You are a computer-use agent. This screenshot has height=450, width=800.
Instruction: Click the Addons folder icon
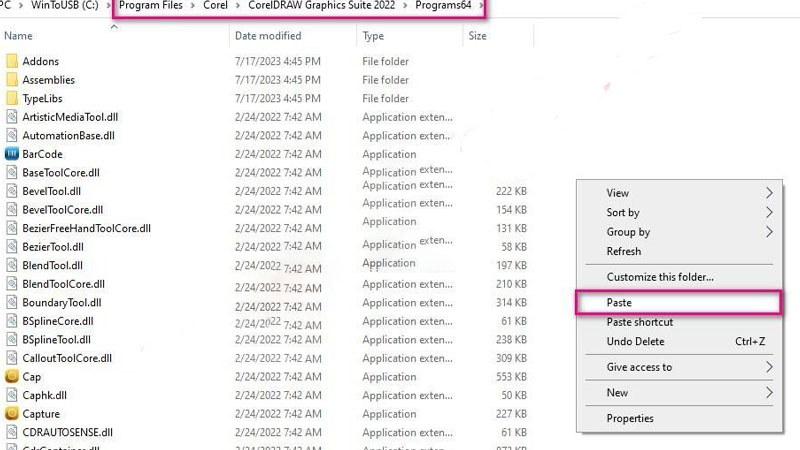[12, 62]
